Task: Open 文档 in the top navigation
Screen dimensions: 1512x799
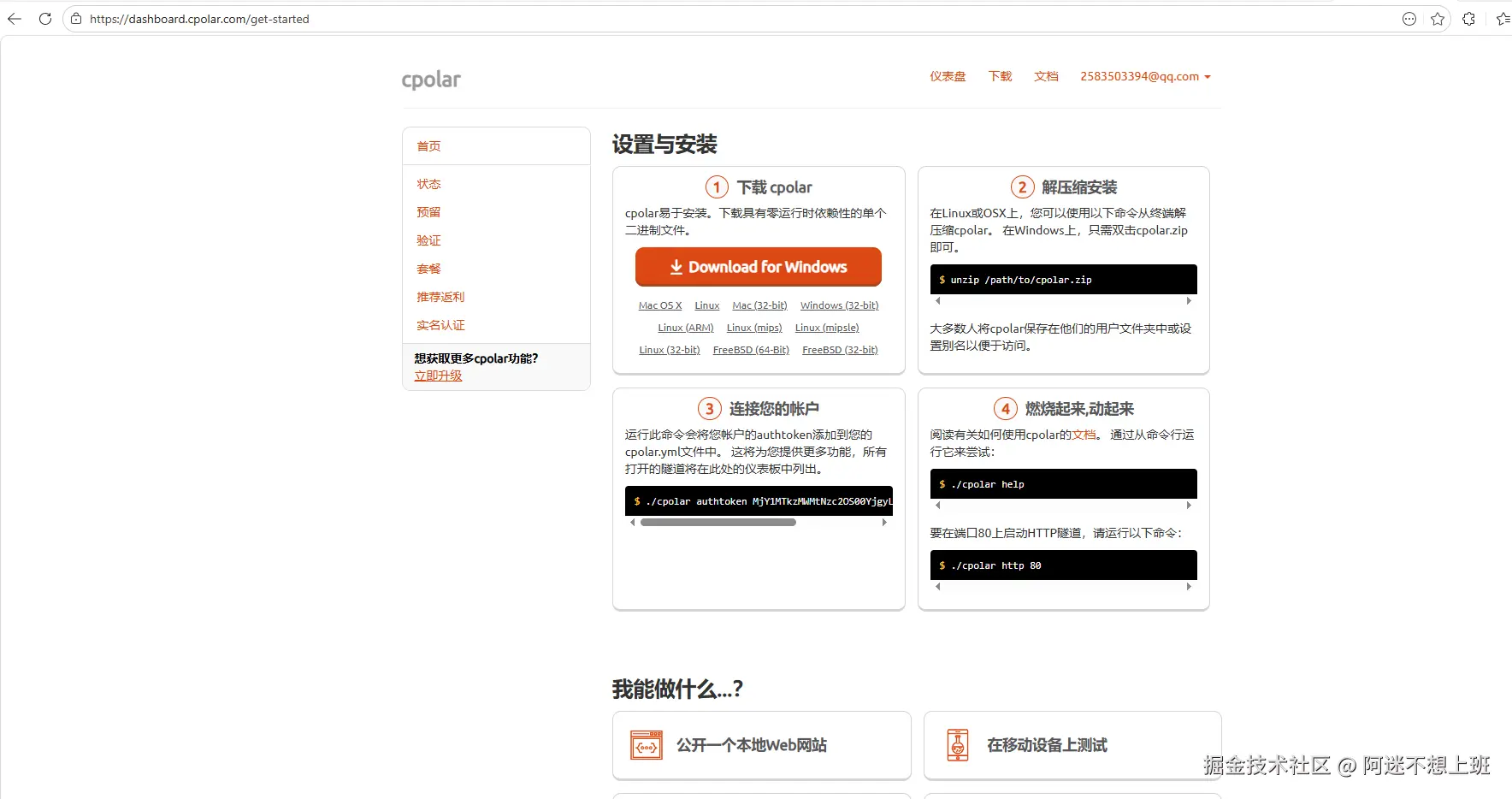Action: click(1046, 76)
